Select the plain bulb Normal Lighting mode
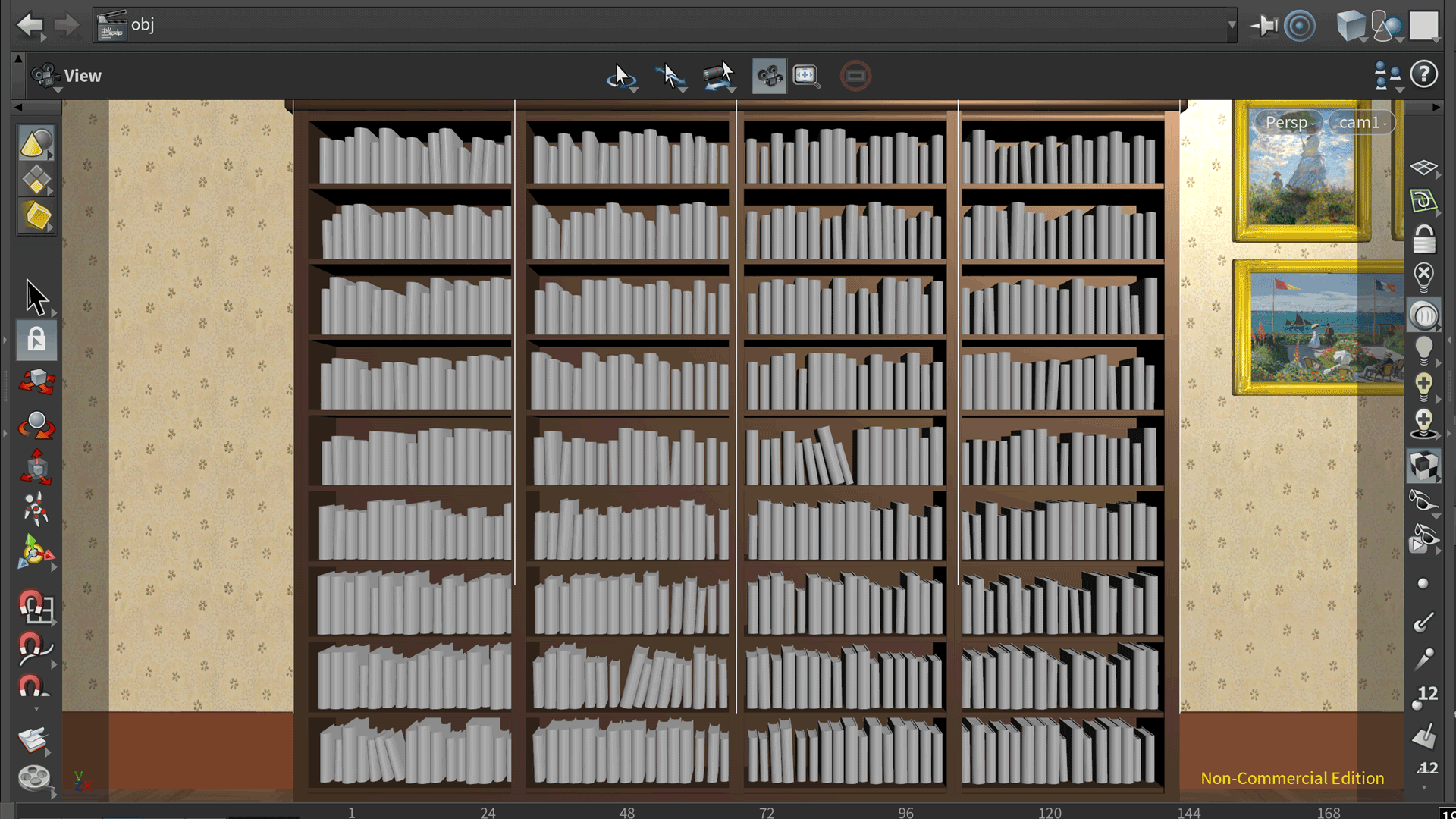This screenshot has width=1456, height=819. [1424, 350]
